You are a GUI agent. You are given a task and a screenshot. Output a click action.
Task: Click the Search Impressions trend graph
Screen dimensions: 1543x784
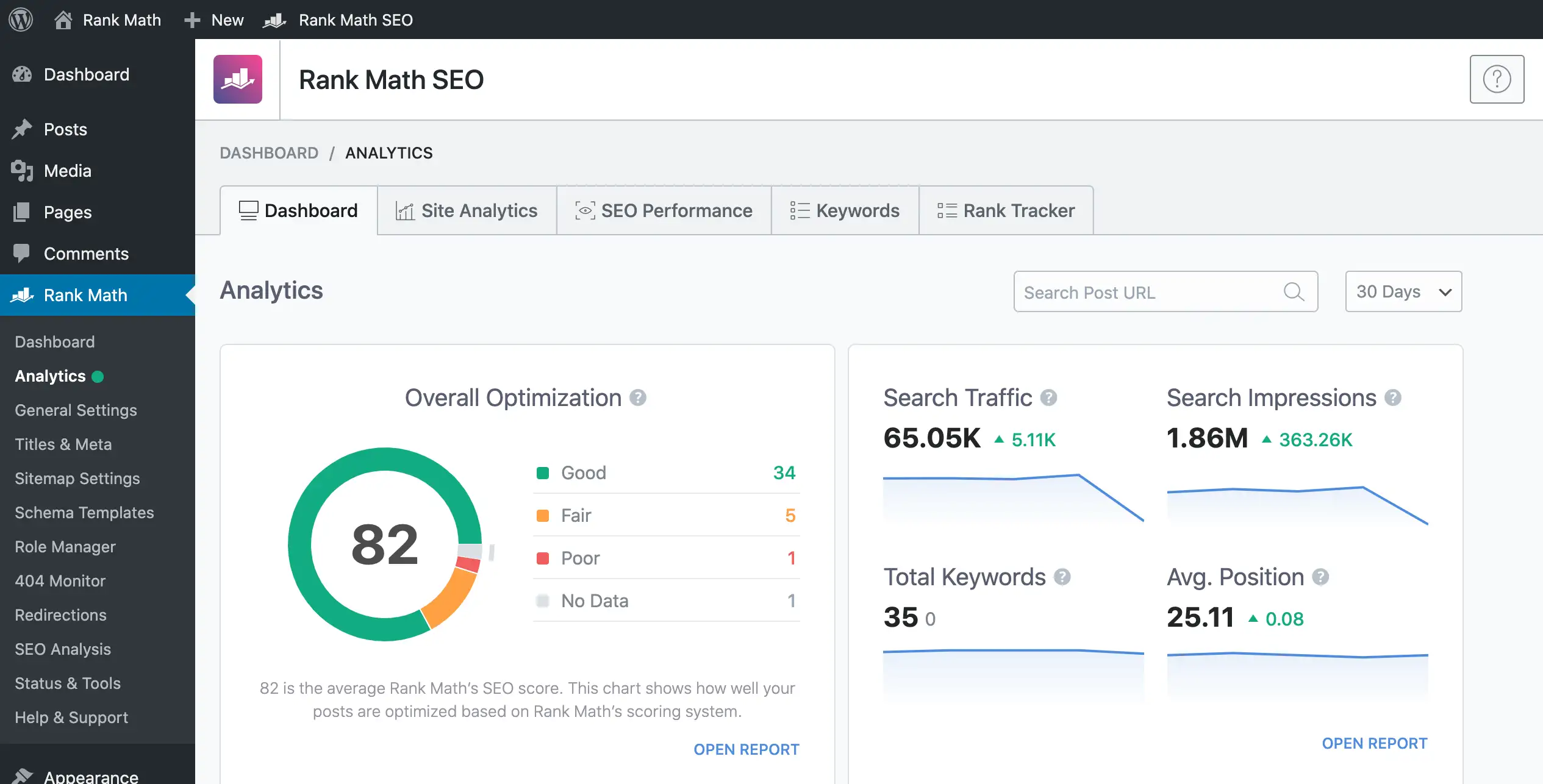click(x=1297, y=505)
